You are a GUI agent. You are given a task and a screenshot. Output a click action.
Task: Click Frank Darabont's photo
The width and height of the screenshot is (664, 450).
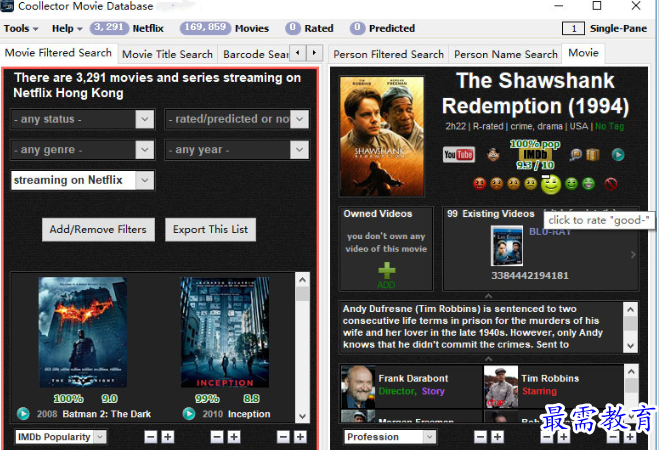click(x=358, y=387)
